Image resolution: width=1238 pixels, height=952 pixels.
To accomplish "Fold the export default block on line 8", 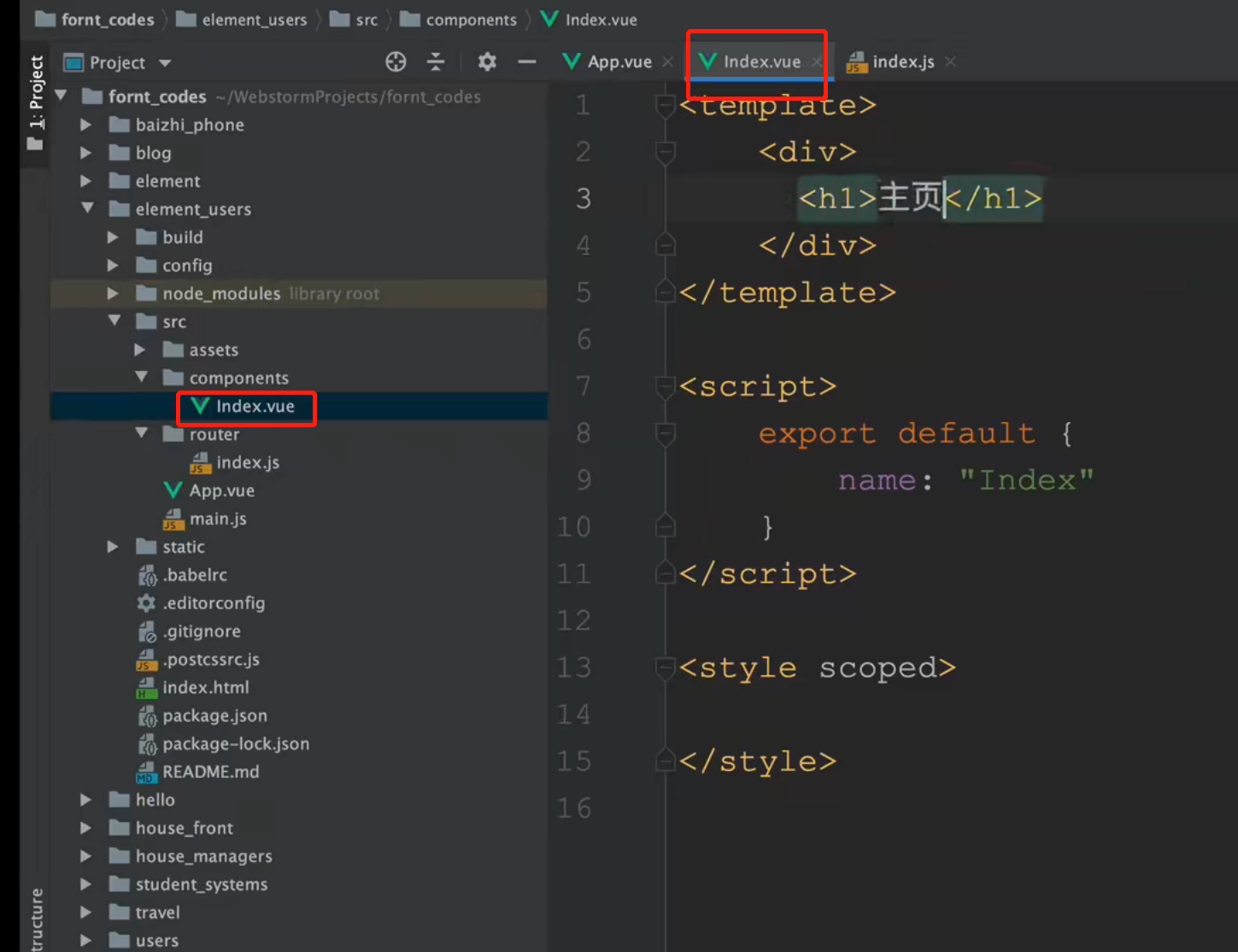I will coord(665,433).
